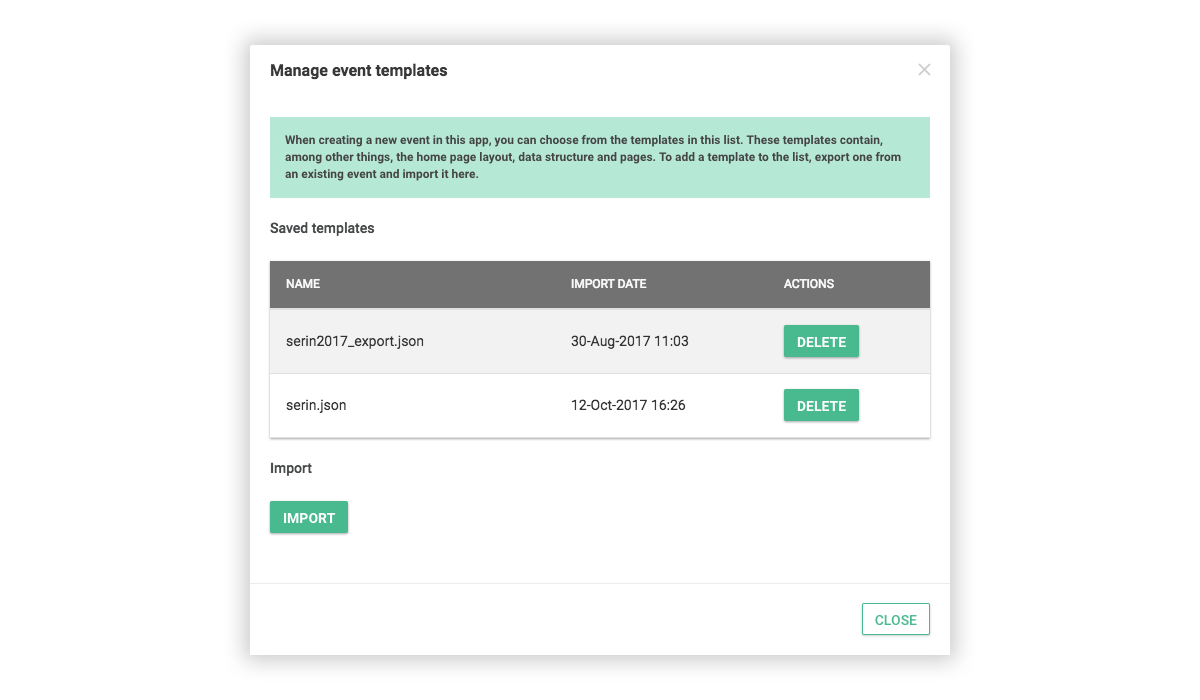The image size is (1200, 700).
Task: Click the ACTIONS column header
Action: [809, 284]
